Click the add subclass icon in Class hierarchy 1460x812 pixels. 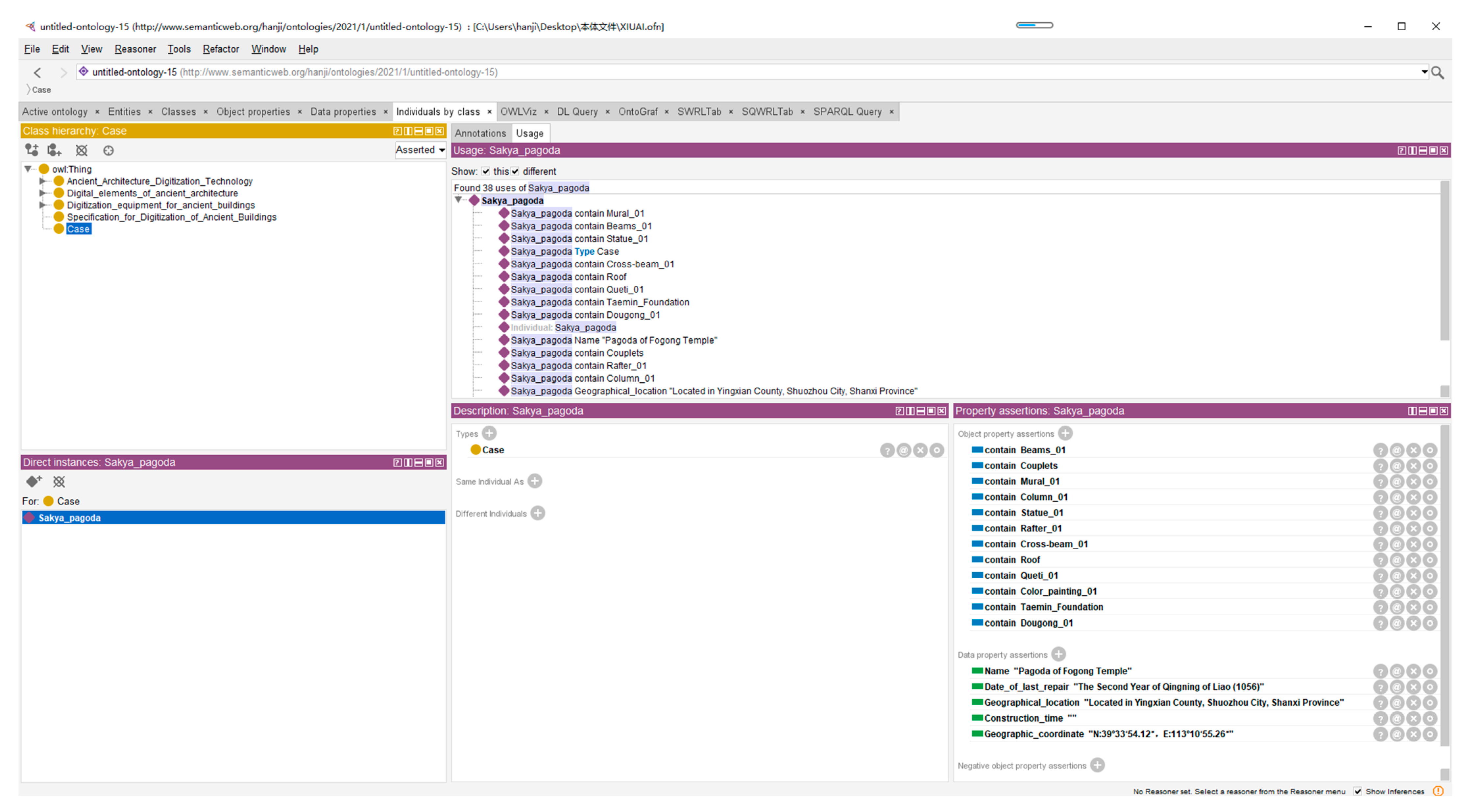click(32, 150)
